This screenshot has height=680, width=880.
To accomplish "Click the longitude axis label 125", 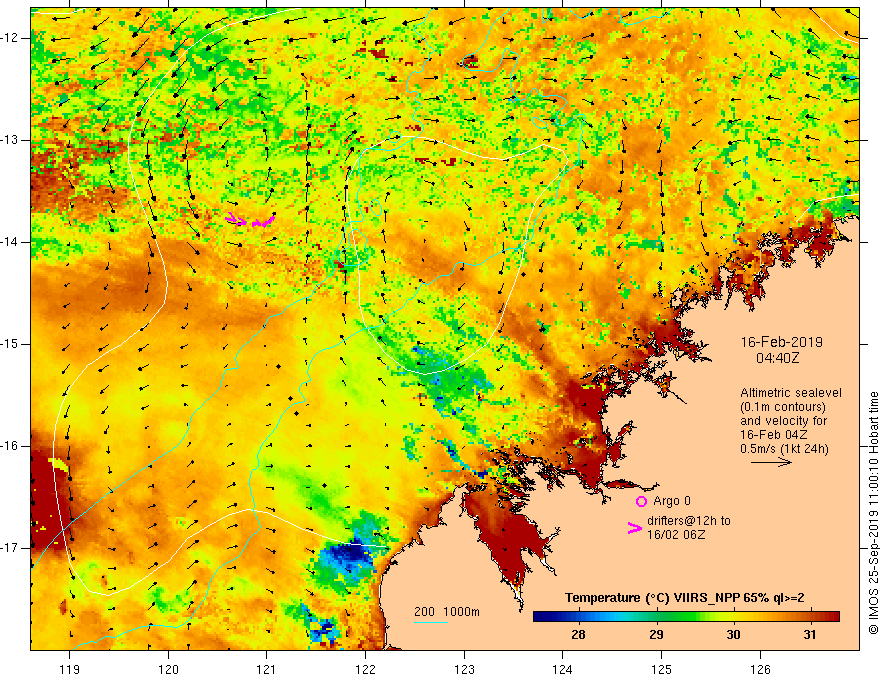I will pos(662,669).
